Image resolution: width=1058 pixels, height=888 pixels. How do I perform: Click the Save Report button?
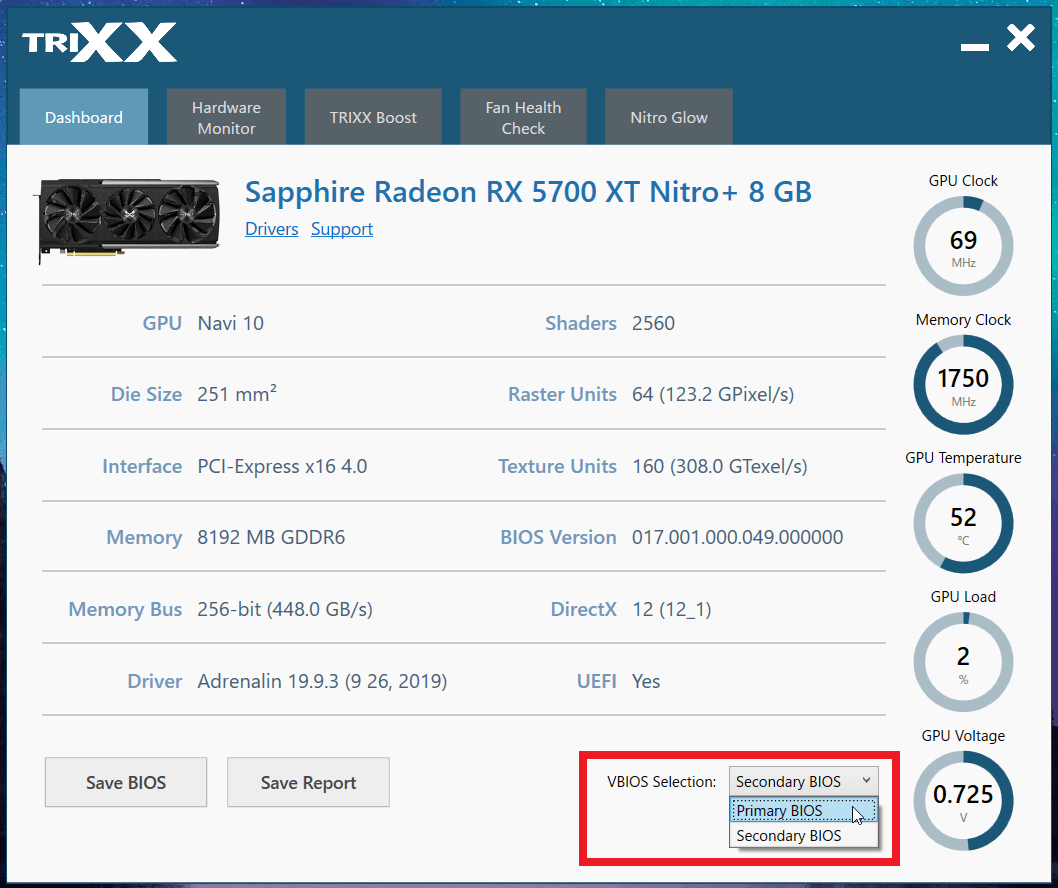[x=308, y=782]
